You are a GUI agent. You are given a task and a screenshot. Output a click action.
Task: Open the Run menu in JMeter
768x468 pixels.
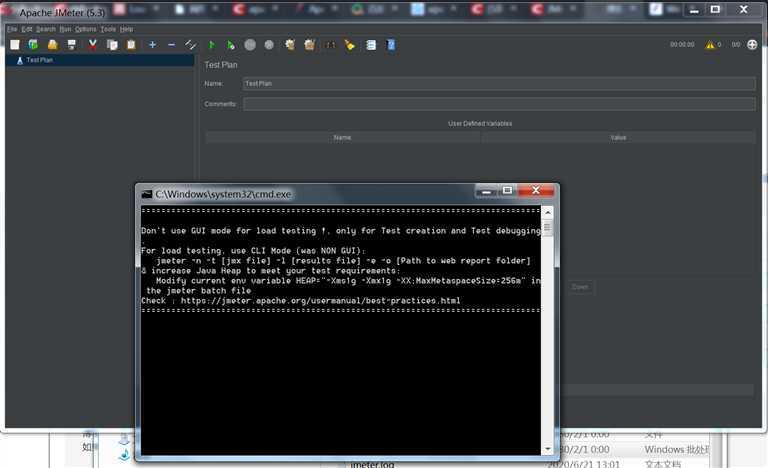(x=65, y=29)
